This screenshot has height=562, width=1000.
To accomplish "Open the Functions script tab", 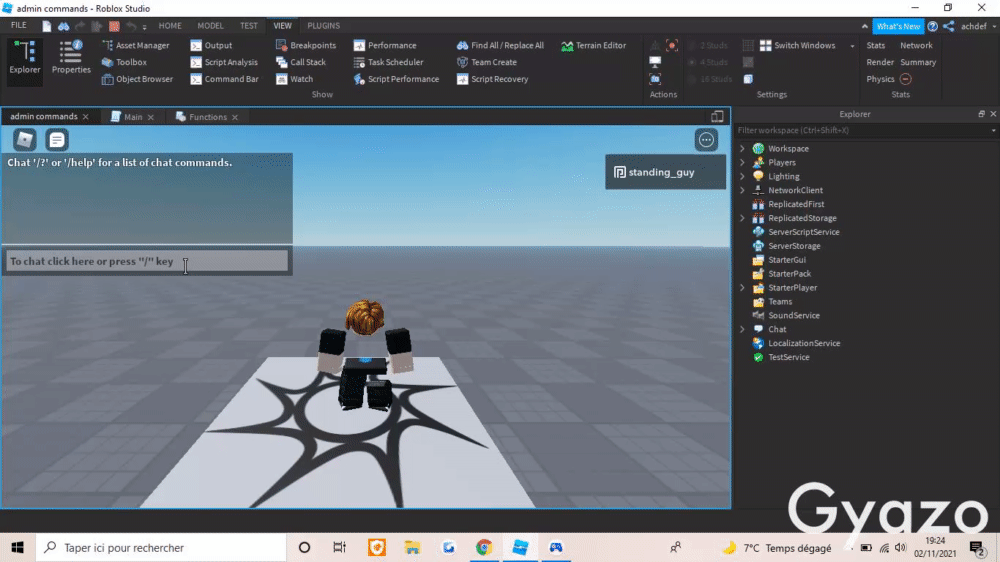I will pyautogui.click(x=207, y=117).
